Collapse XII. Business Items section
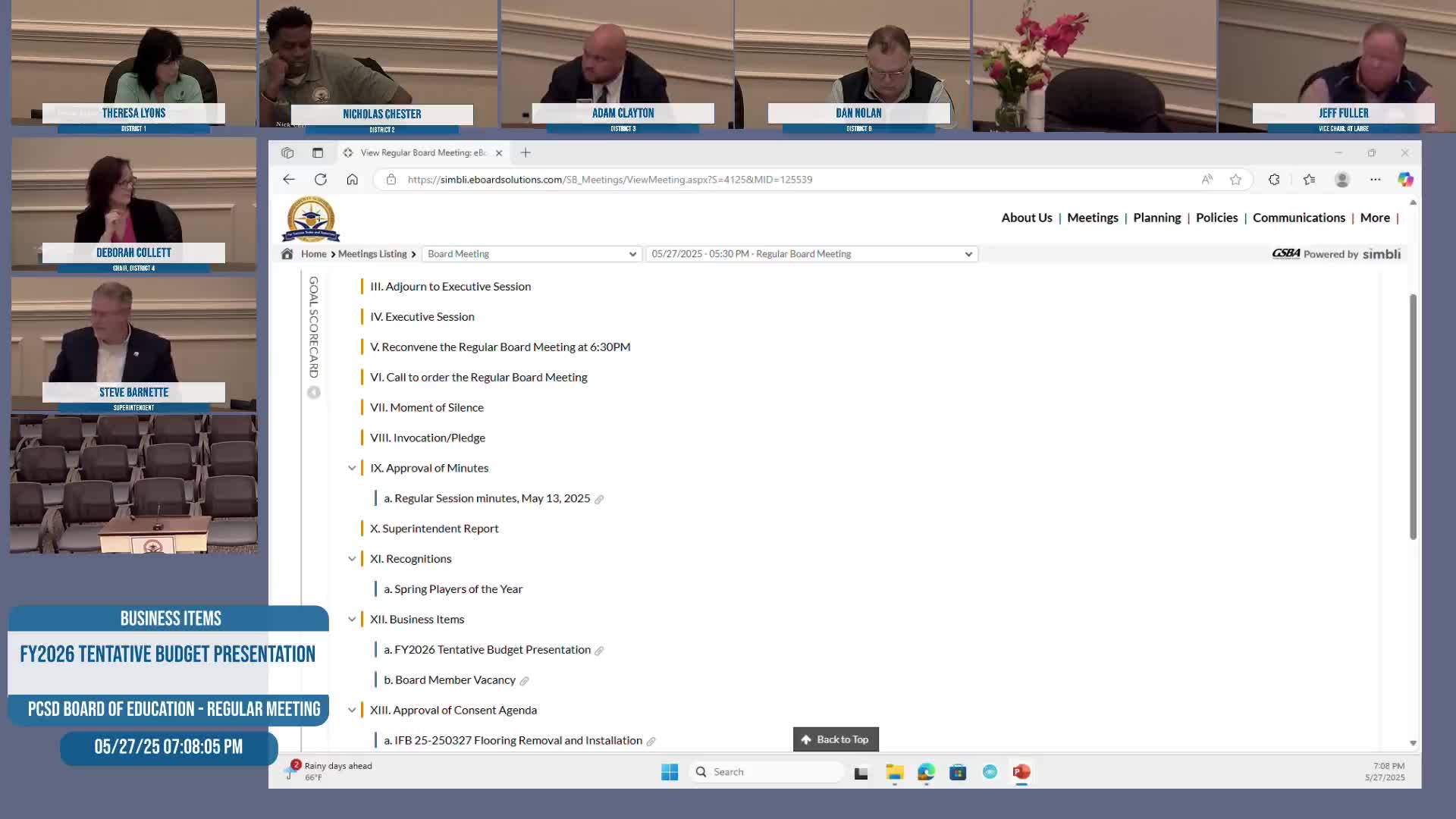 352,620
